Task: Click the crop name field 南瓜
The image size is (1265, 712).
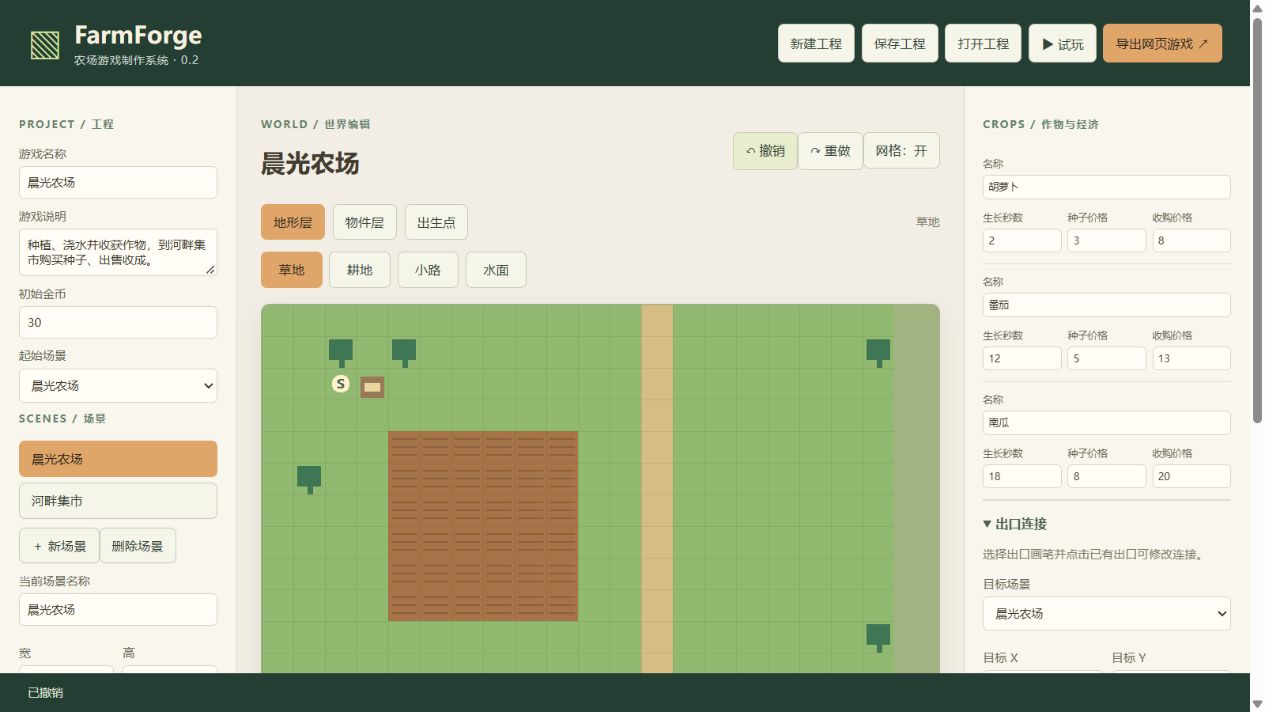Action: click(1106, 423)
